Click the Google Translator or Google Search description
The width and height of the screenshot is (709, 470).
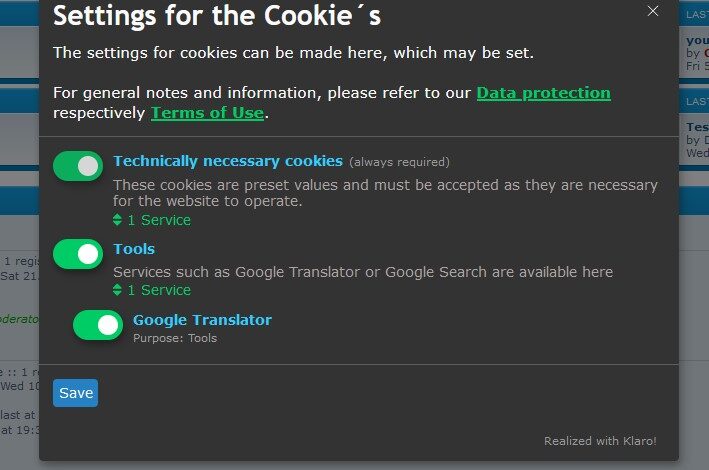pos(362,272)
